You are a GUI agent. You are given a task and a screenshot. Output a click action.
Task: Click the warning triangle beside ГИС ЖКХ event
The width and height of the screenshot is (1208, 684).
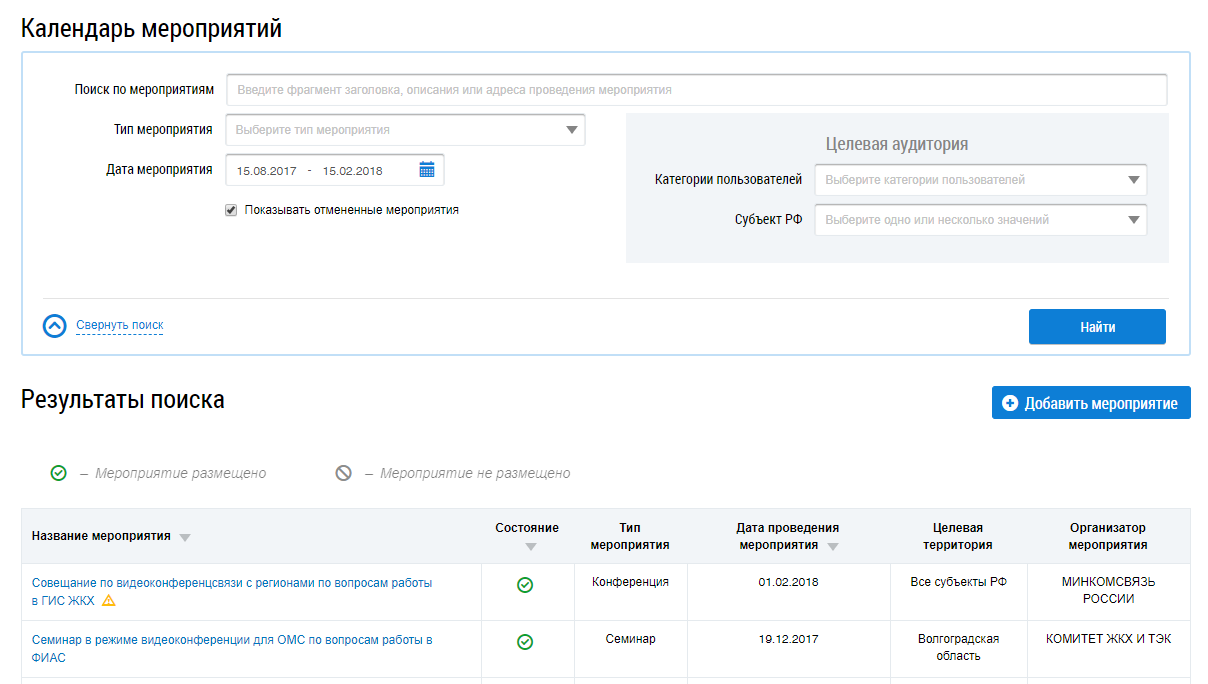tap(109, 601)
